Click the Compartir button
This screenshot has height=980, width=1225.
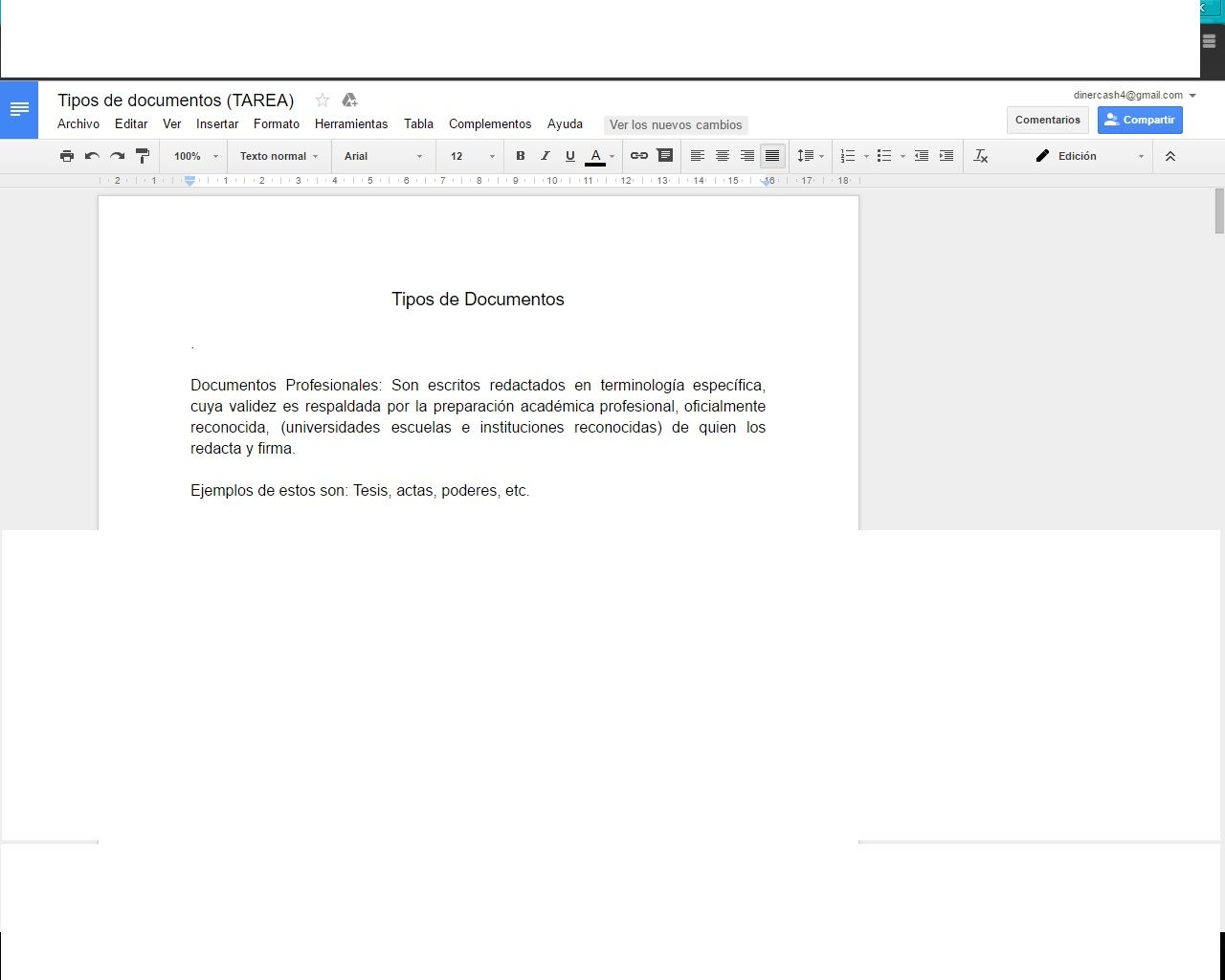[x=1139, y=120]
